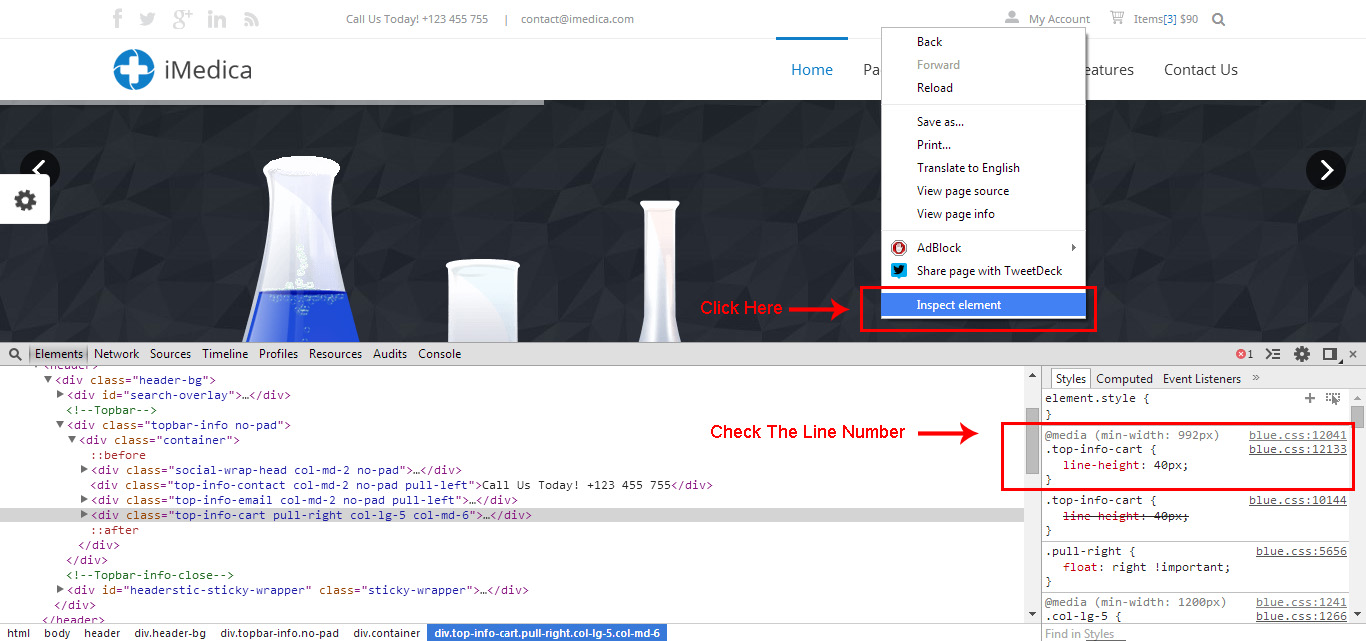Screen dimensions: 1366x641
Task: Show the console drawer icon
Action: click(x=1273, y=354)
